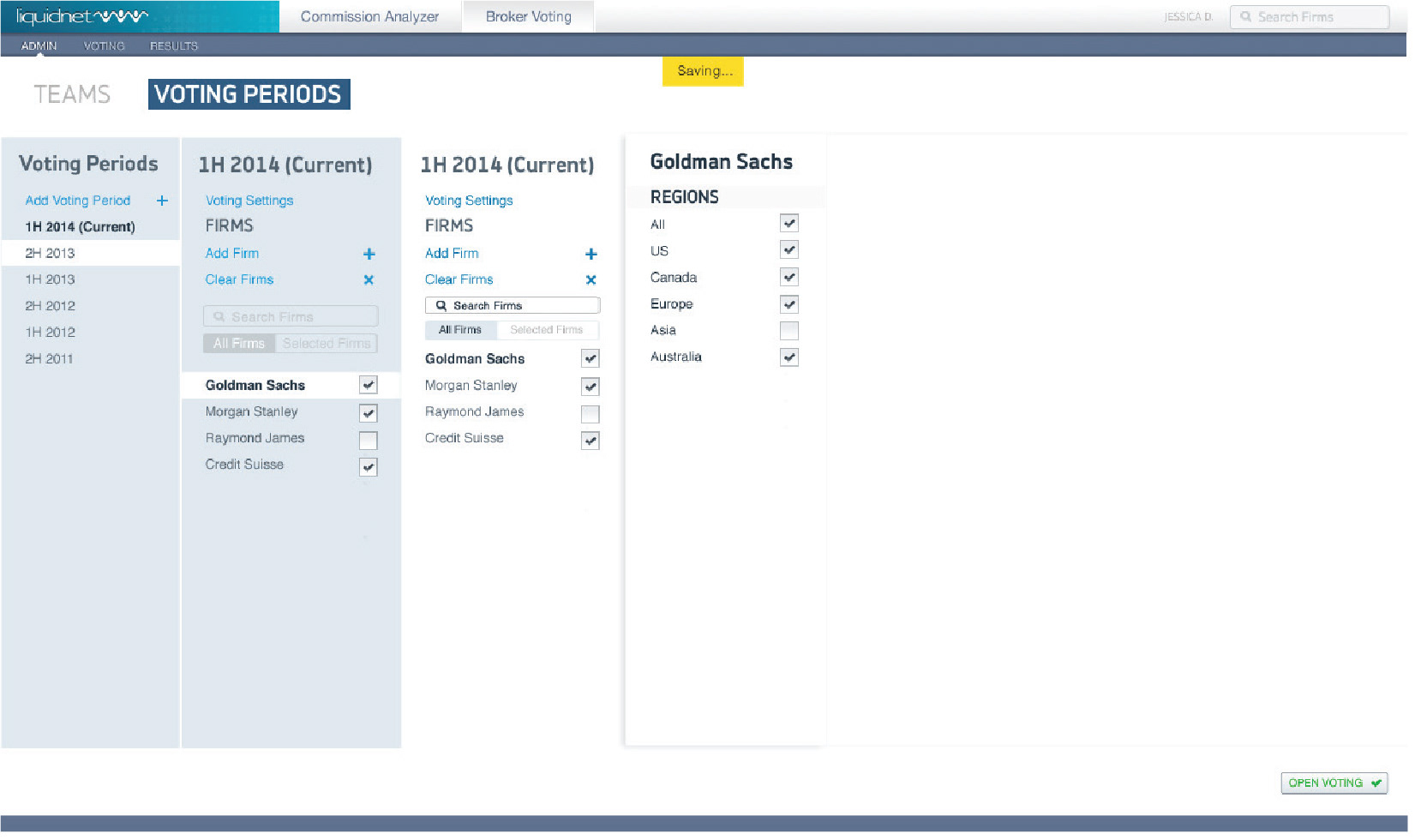Click the Add Voting Period link
1415x840 pixels.
pyautogui.click(x=78, y=201)
